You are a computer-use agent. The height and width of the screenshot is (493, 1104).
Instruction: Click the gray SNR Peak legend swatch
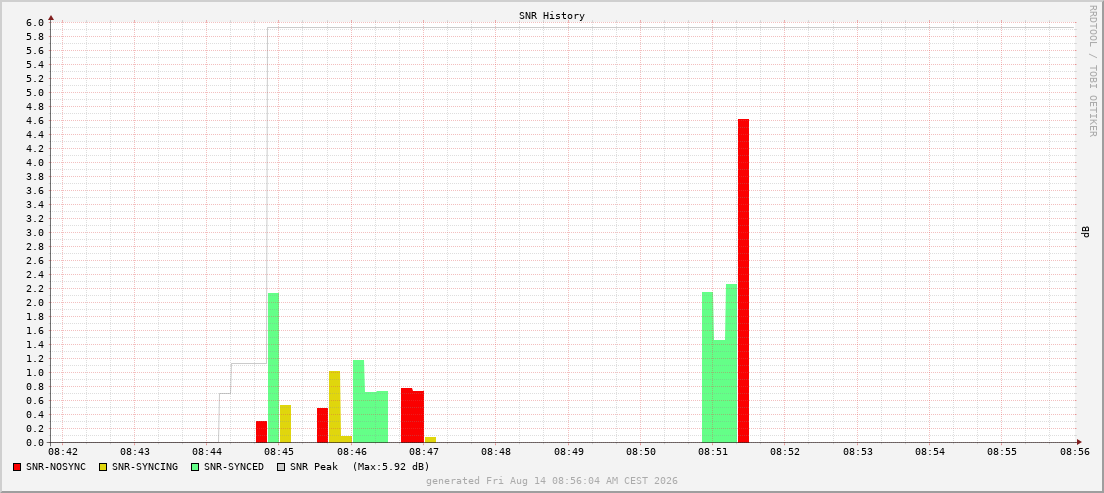pyautogui.click(x=281, y=466)
